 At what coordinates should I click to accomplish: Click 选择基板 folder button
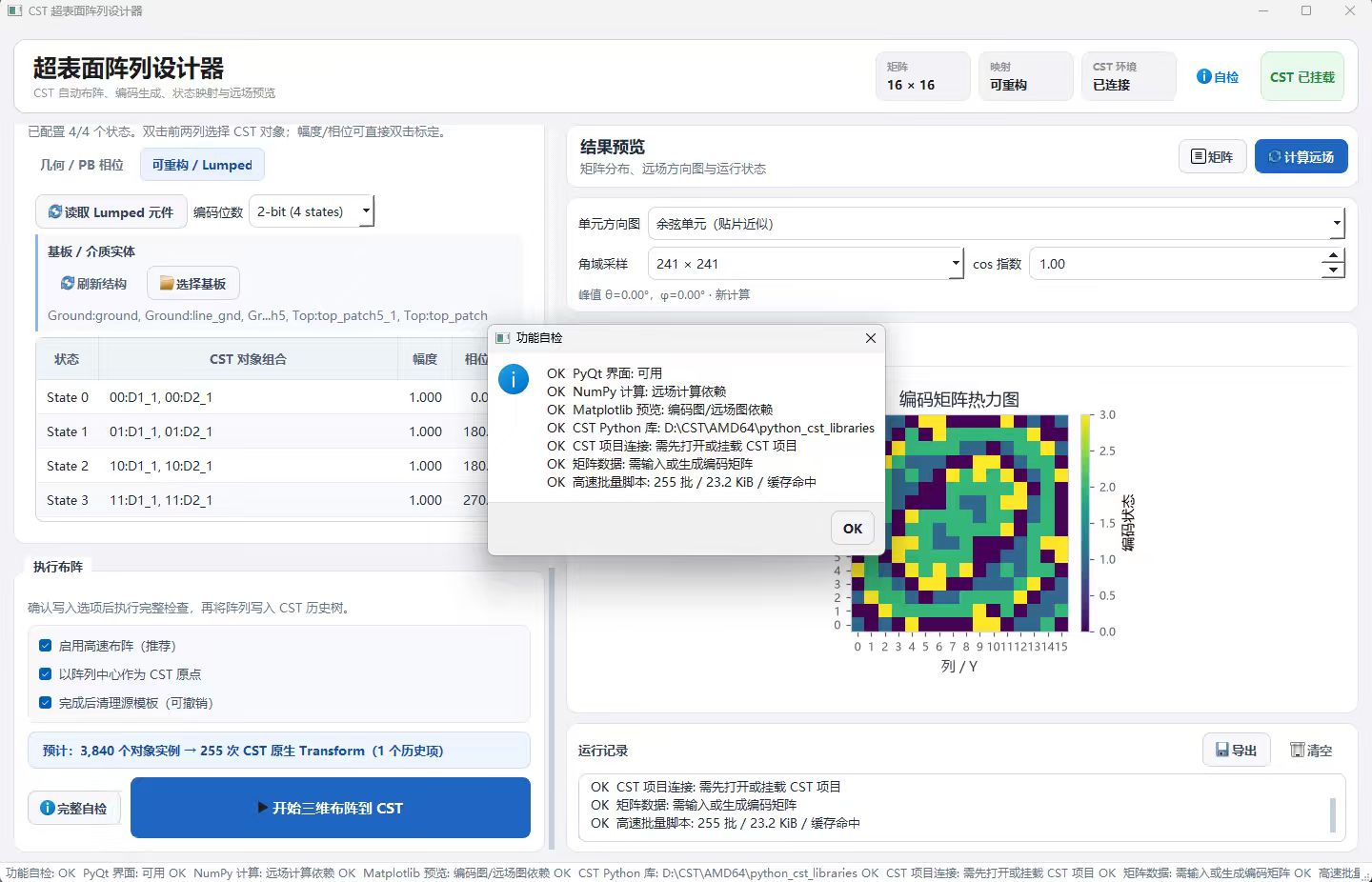point(192,284)
